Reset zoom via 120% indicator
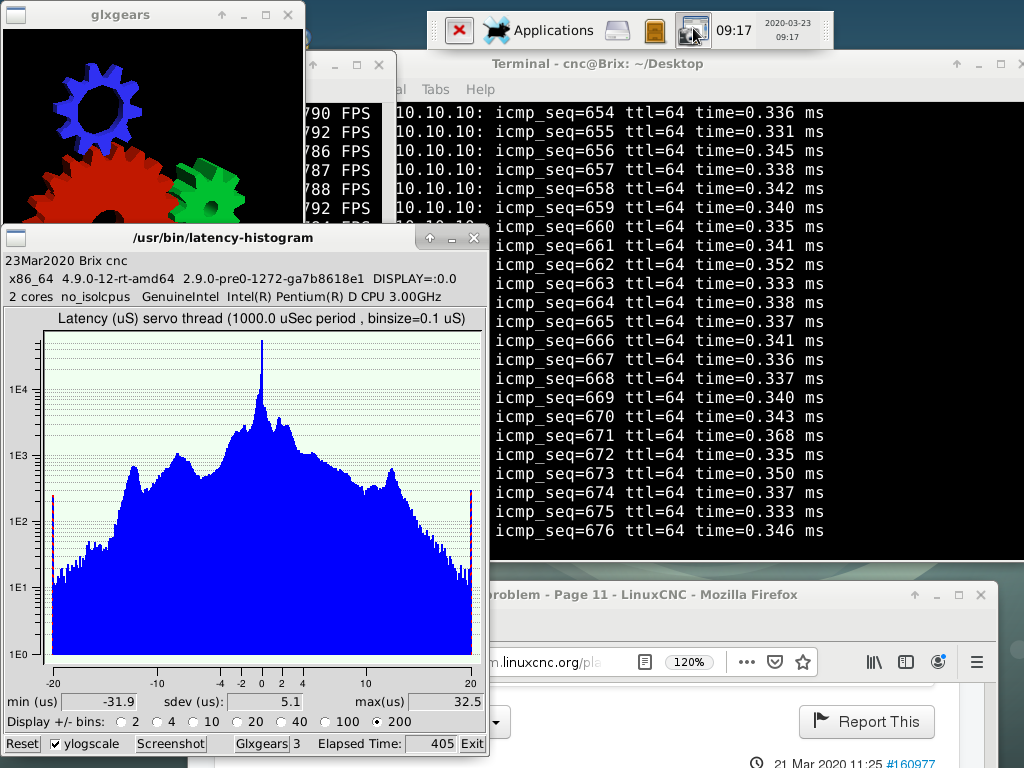This screenshot has width=1024, height=768. [689, 662]
